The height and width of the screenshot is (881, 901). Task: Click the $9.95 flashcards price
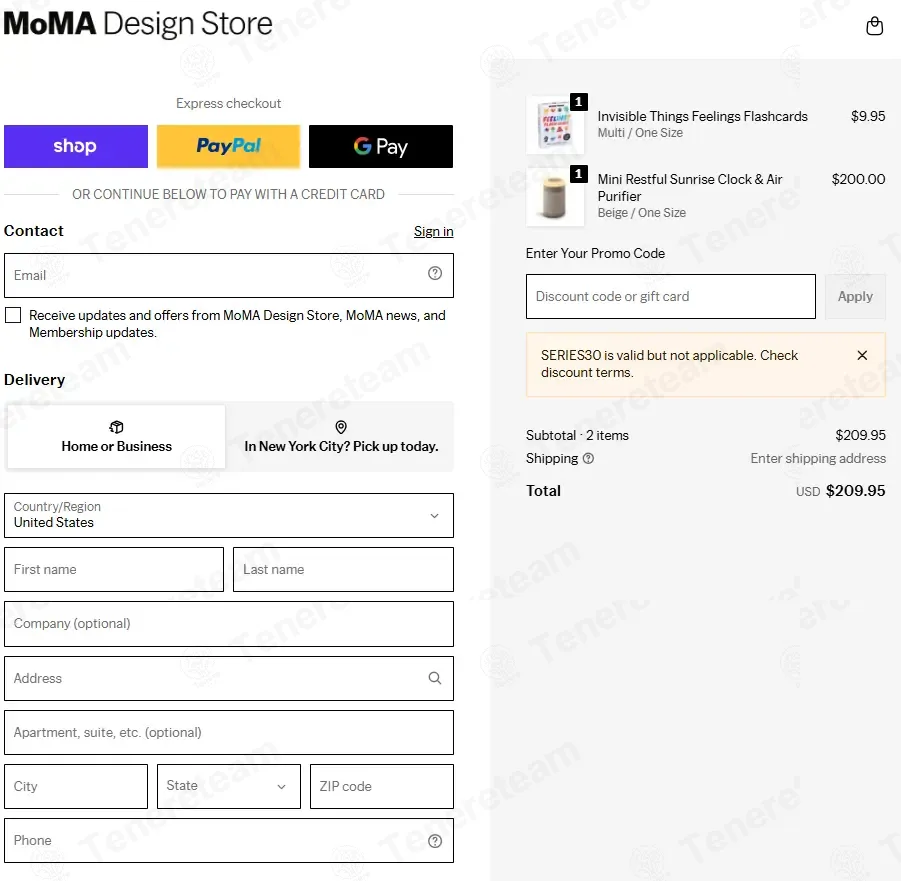click(x=868, y=116)
